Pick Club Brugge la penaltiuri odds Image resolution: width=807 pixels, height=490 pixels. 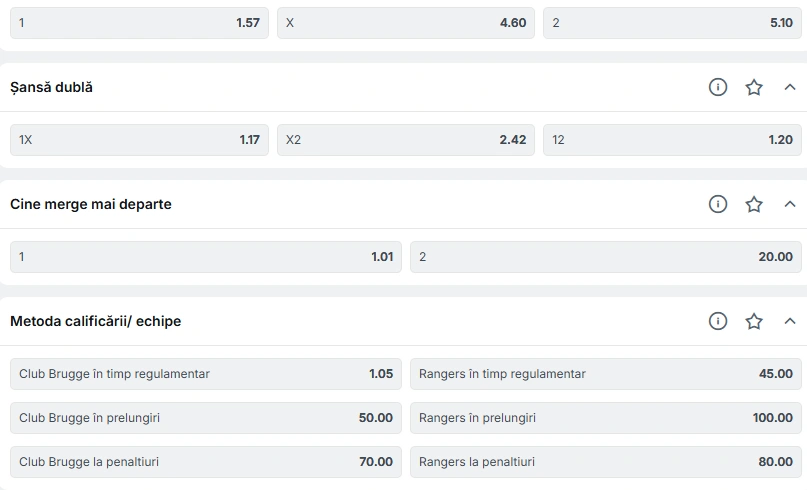(206, 462)
